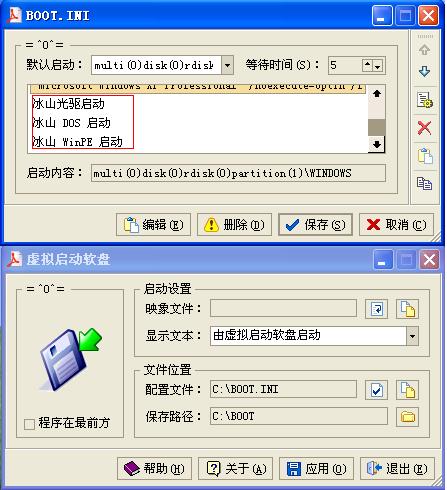Increase 等待时间 with the up spinner
Image resolution: width=447 pixels, height=490 pixels.
tap(367, 63)
